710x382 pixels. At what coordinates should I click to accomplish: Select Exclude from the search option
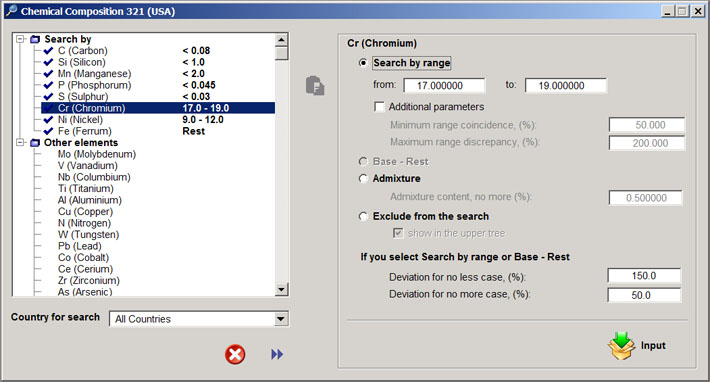(363, 216)
